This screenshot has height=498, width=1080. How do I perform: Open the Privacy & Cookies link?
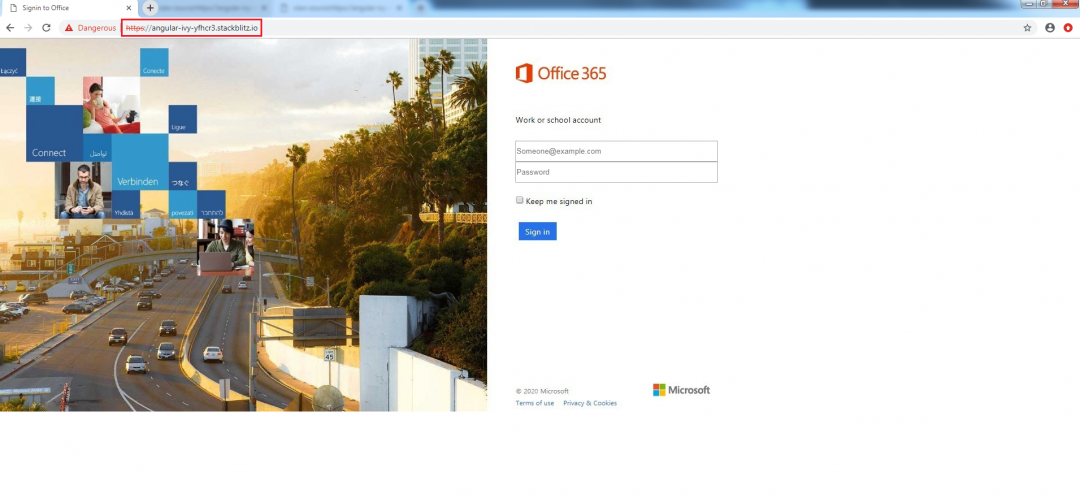(x=589, y=403)
